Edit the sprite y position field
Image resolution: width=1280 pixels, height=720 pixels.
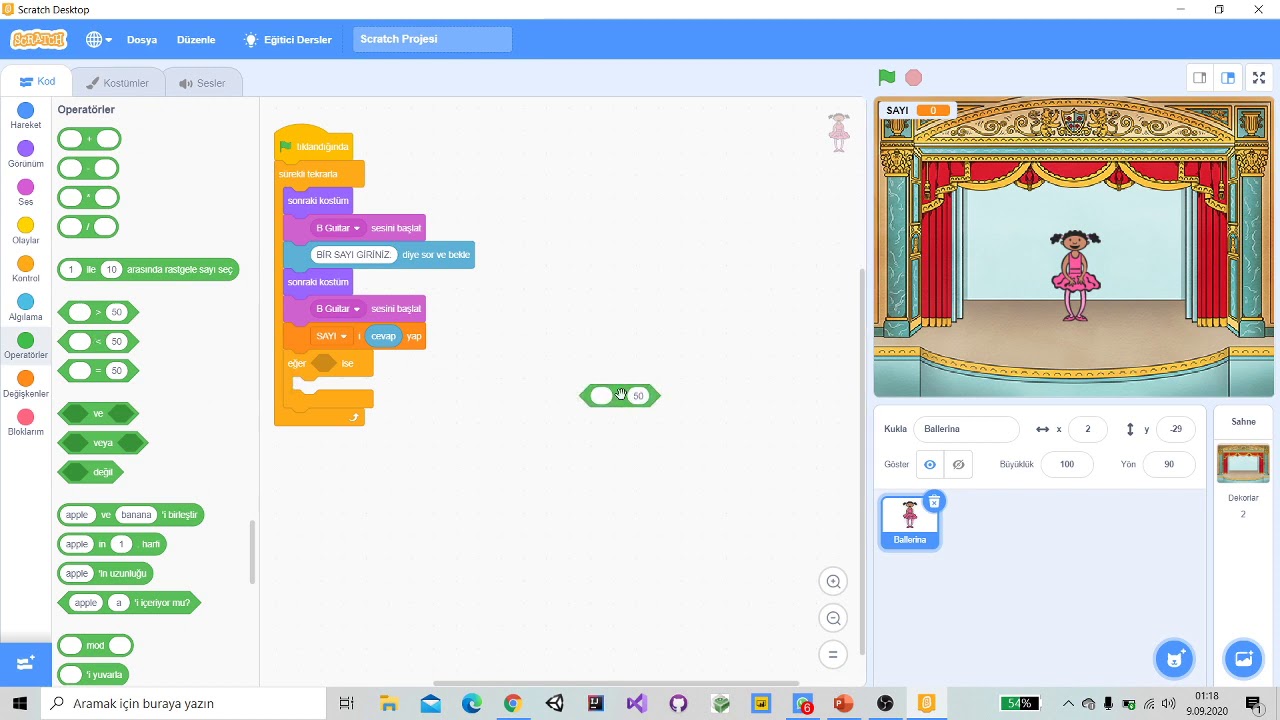(1176, 429)
